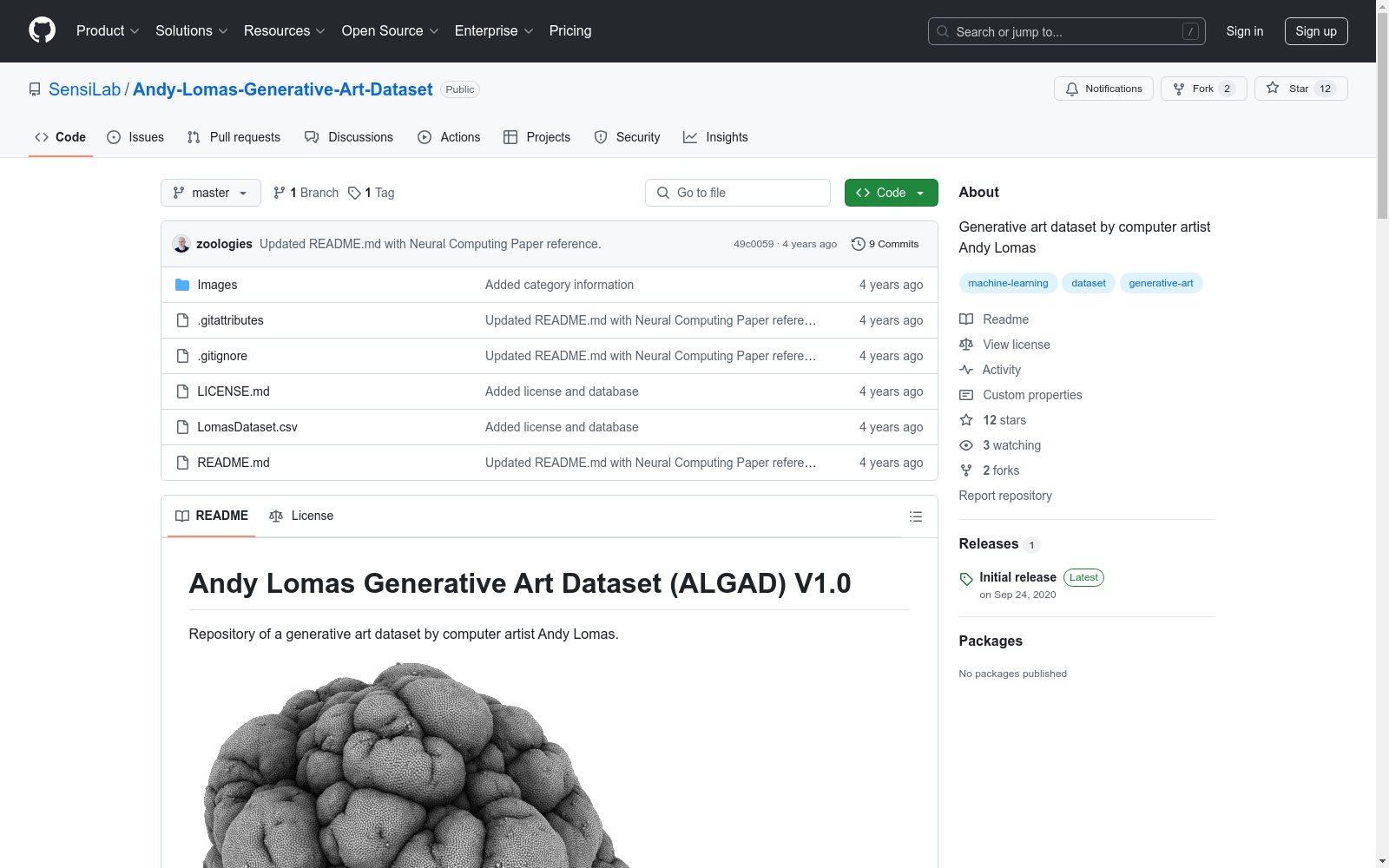Click the repository book icon beside SensiLab
The width and height of the screenshot is (1389, 868).
point(35,89)
